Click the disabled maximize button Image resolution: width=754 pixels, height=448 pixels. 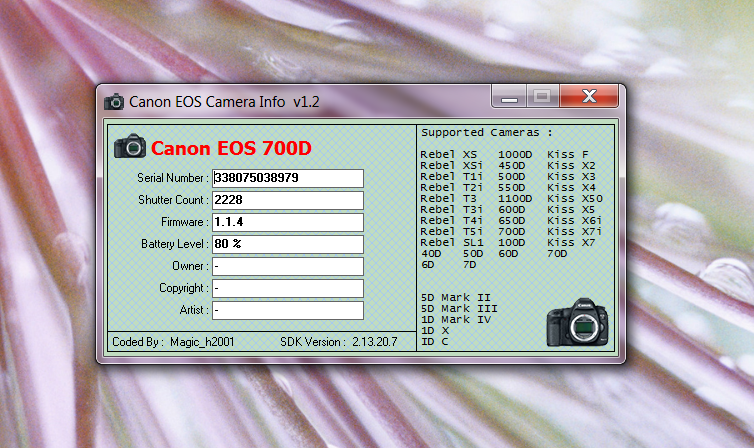pos(542,97)
